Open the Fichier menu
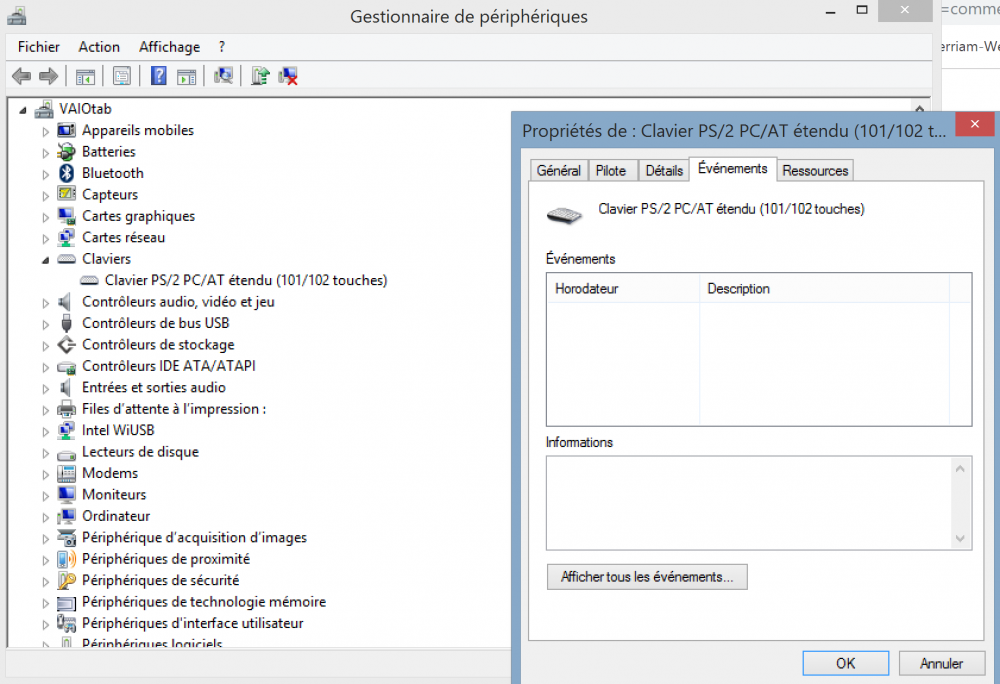Image resolution: width=1000 pixels, height=684 pixels. [x=39, y=47]
